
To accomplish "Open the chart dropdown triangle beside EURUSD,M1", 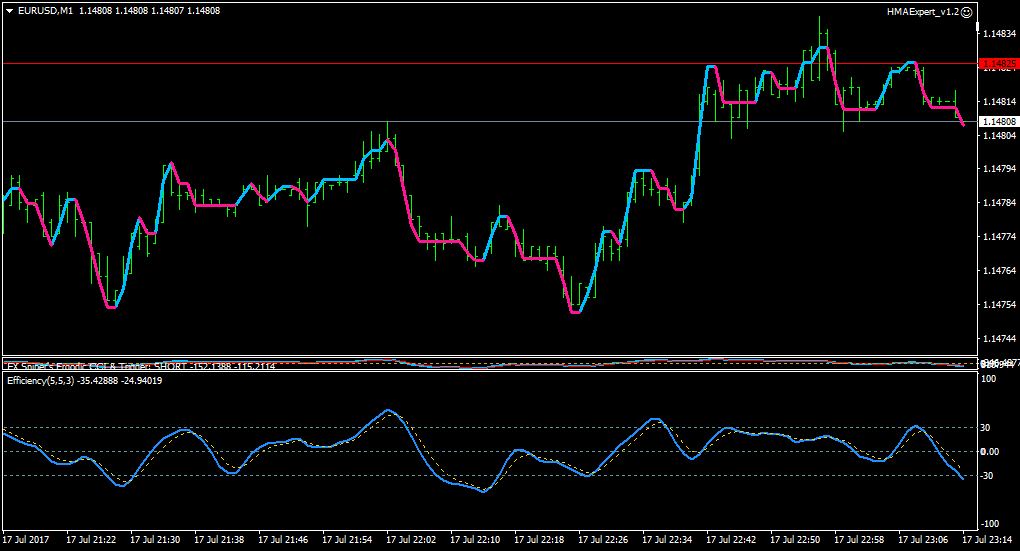I will pyautogui.click(x=10, y=11).
